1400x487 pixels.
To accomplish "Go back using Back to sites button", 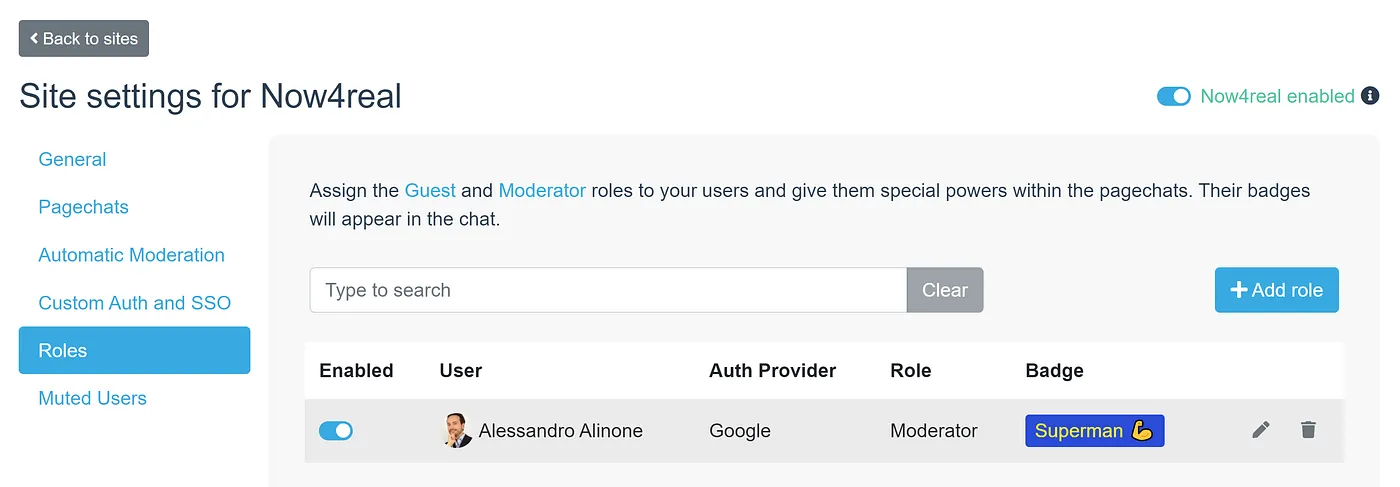I will point(84,38).
